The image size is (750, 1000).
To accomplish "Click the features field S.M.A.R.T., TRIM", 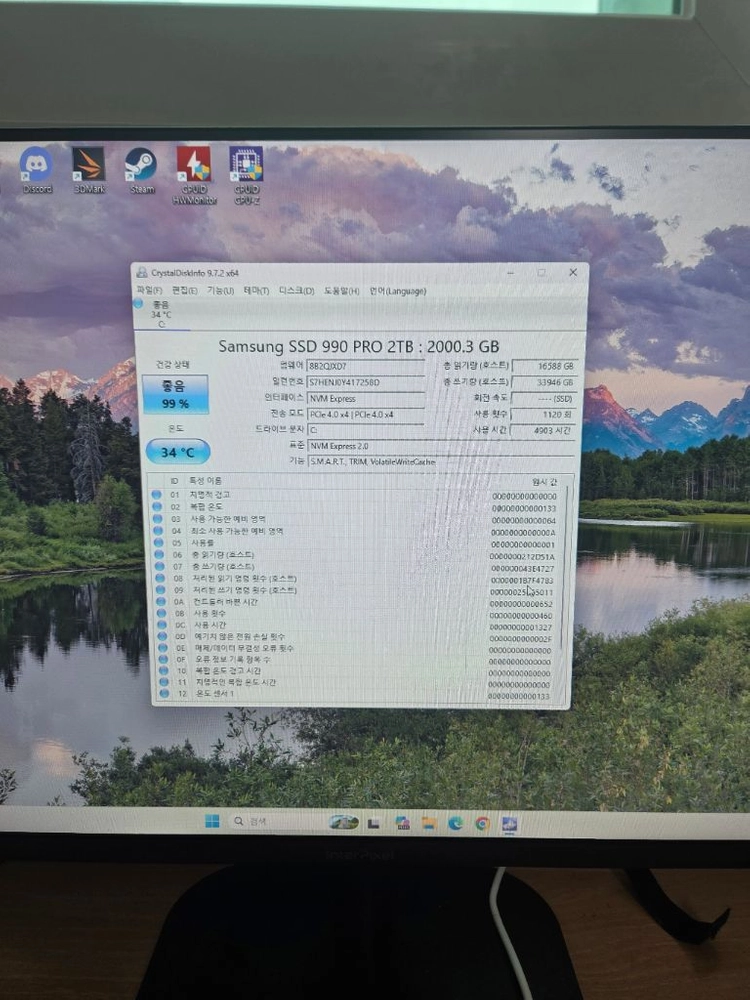I will click(441, 461).
